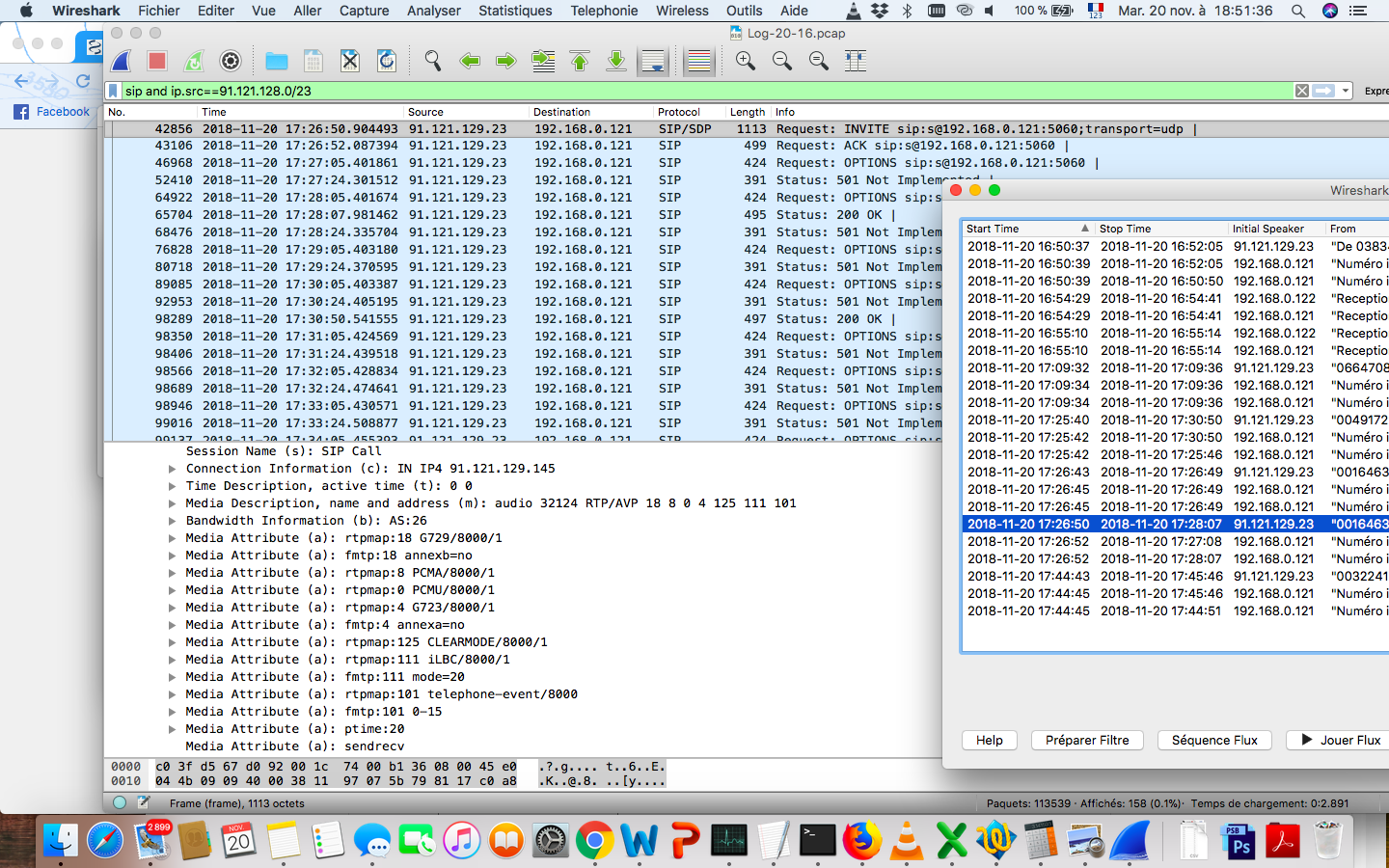
Task: Click the Préparer Filtre button
Action: [x=1087, y=740]
